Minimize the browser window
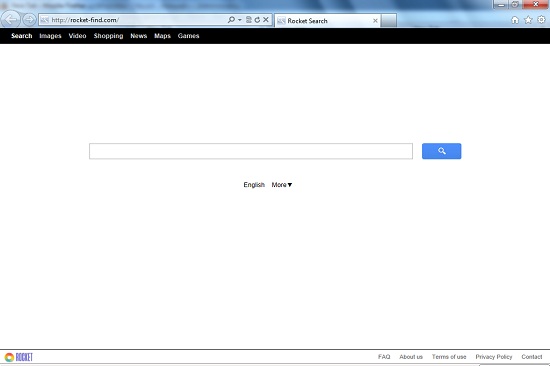Screen dimensions: 550x366 501,5
